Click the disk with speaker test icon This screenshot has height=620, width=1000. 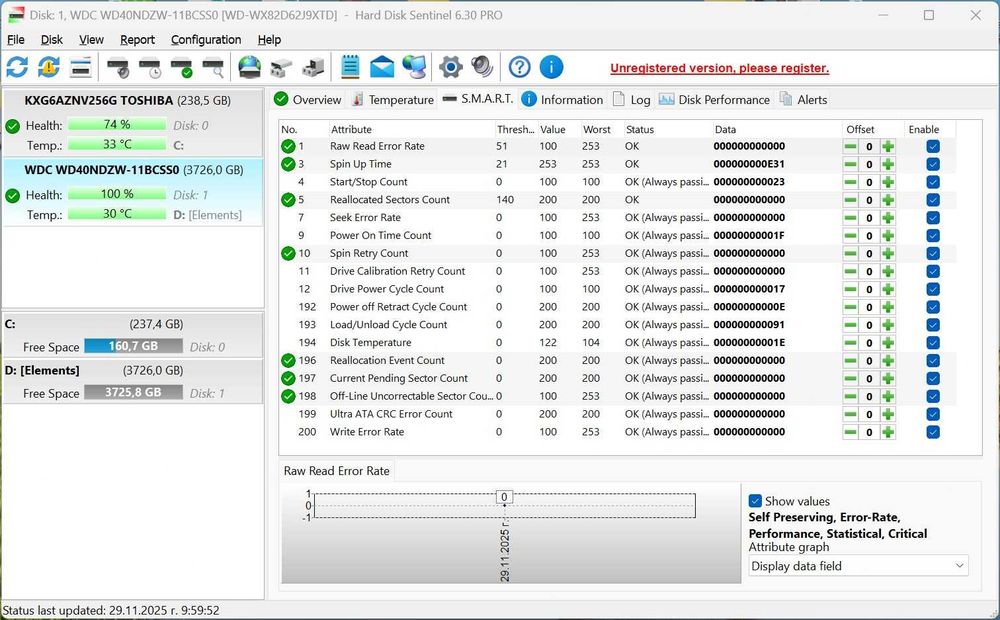(x=118, y=68)
